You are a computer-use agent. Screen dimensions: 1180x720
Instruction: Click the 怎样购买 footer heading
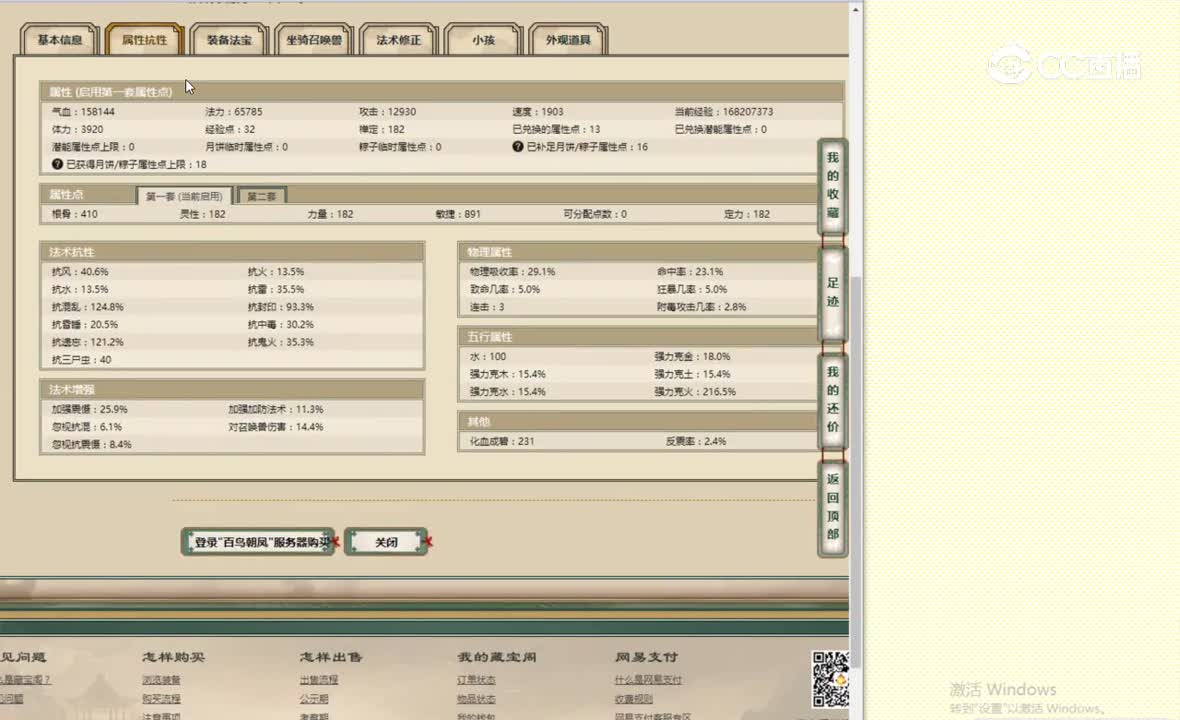coord(174,658)
